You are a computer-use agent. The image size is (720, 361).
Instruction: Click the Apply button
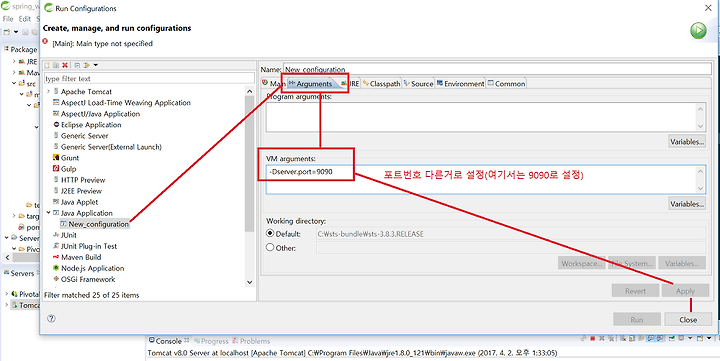click(685, 291)
